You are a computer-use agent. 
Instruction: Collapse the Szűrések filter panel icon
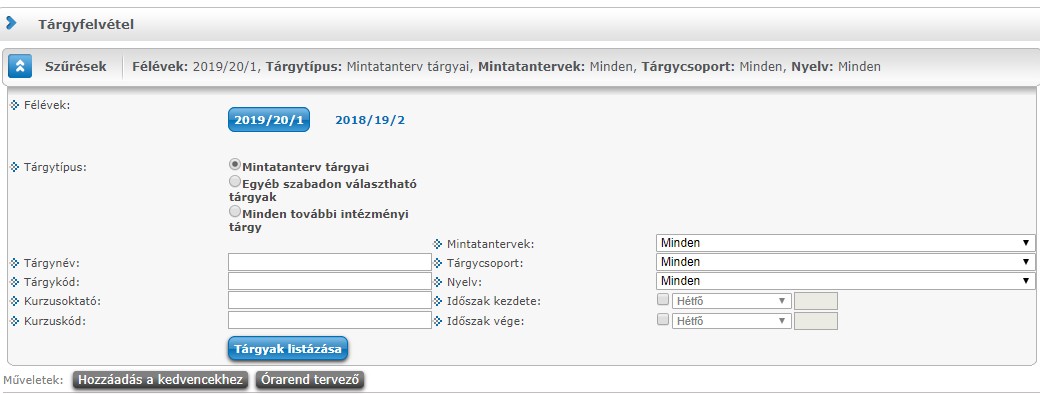coord(20,66)
